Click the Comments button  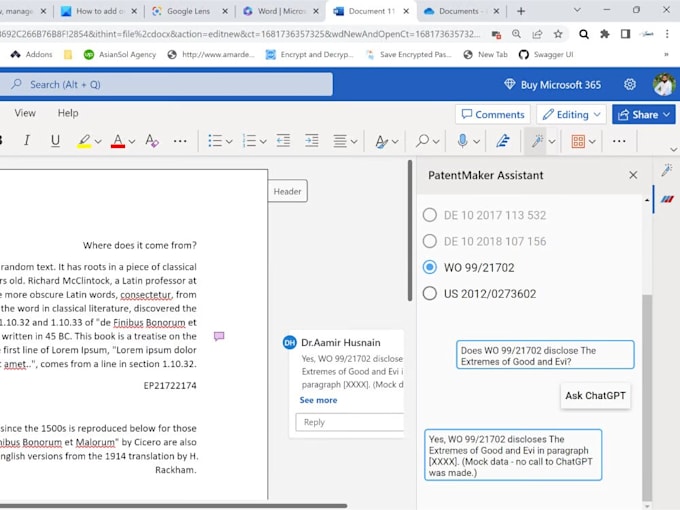[493, 114]
